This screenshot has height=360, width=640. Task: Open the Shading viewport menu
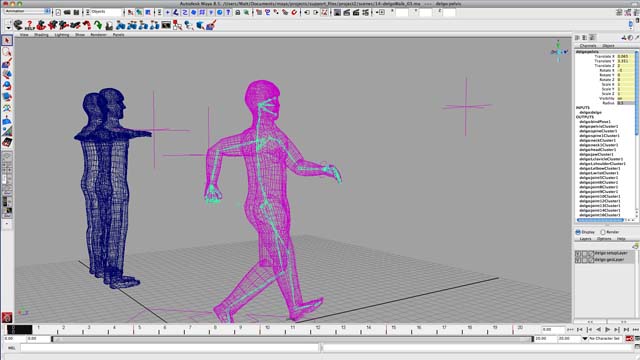41,35
